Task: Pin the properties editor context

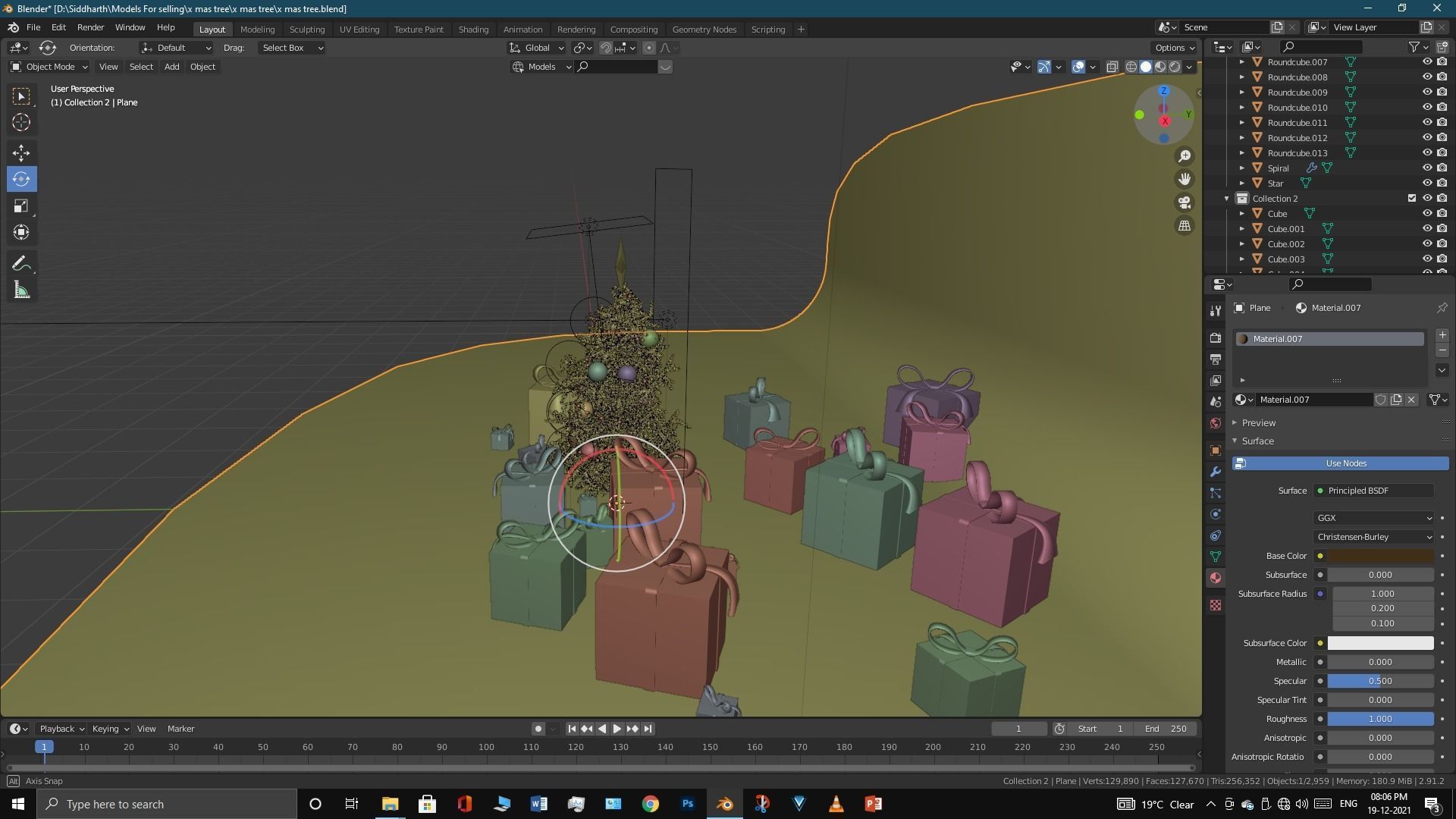Action: 1442,308
